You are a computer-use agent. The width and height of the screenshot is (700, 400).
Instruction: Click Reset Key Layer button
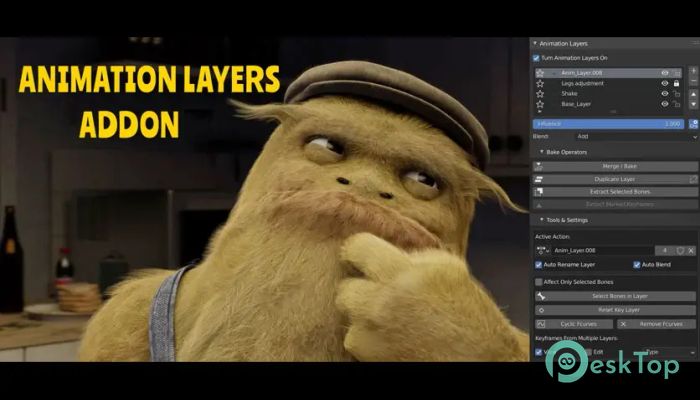[616, 310]
